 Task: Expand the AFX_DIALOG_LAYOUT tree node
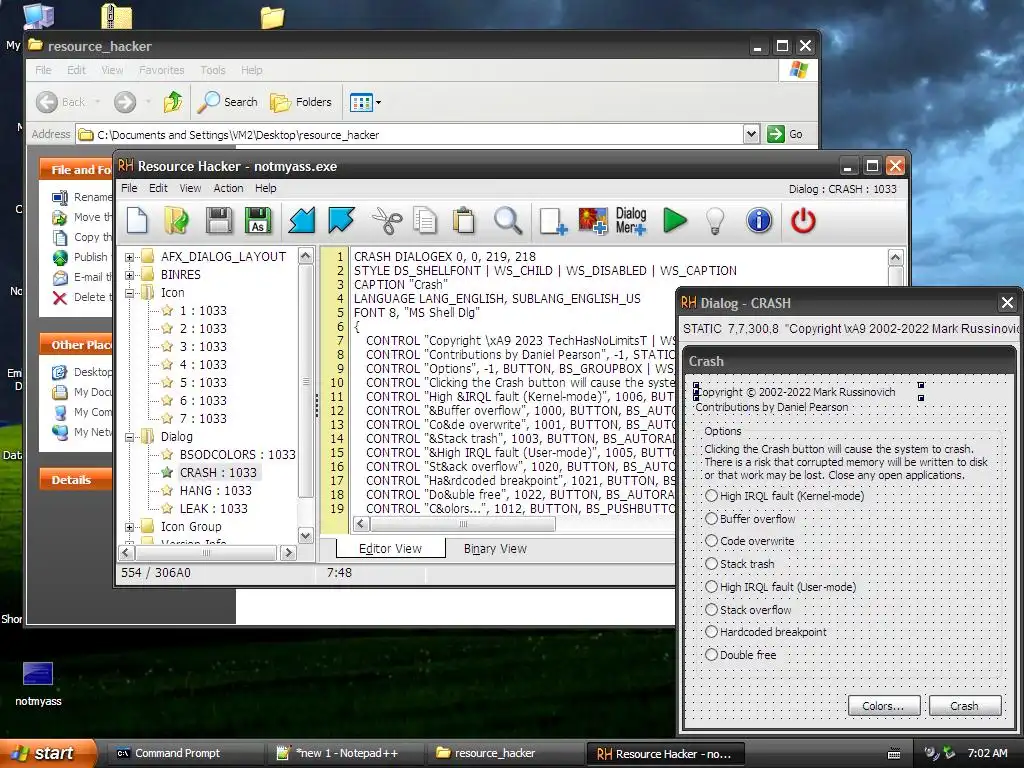[129, 257]
